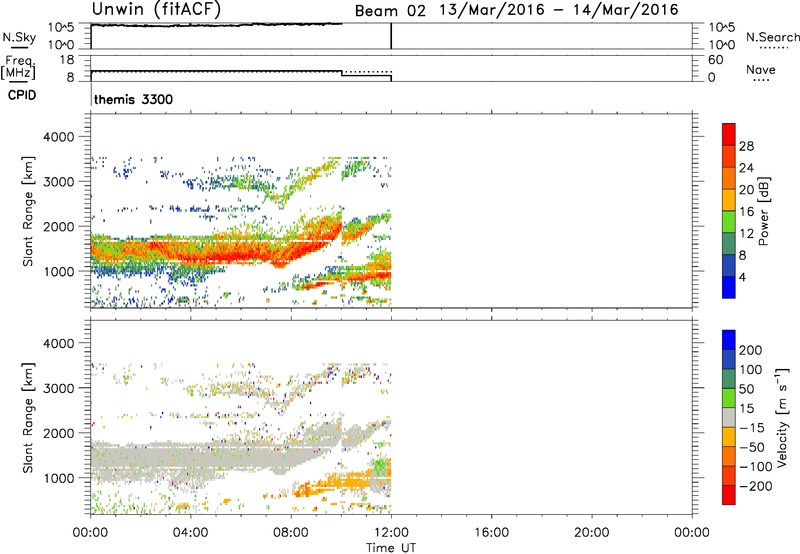The width and height of the screenshot is (800, 554).
Task: Click the 'Velocity [m s⁻¹]' colorbar label
Action: pyautogui.click(x=782, y=417)
